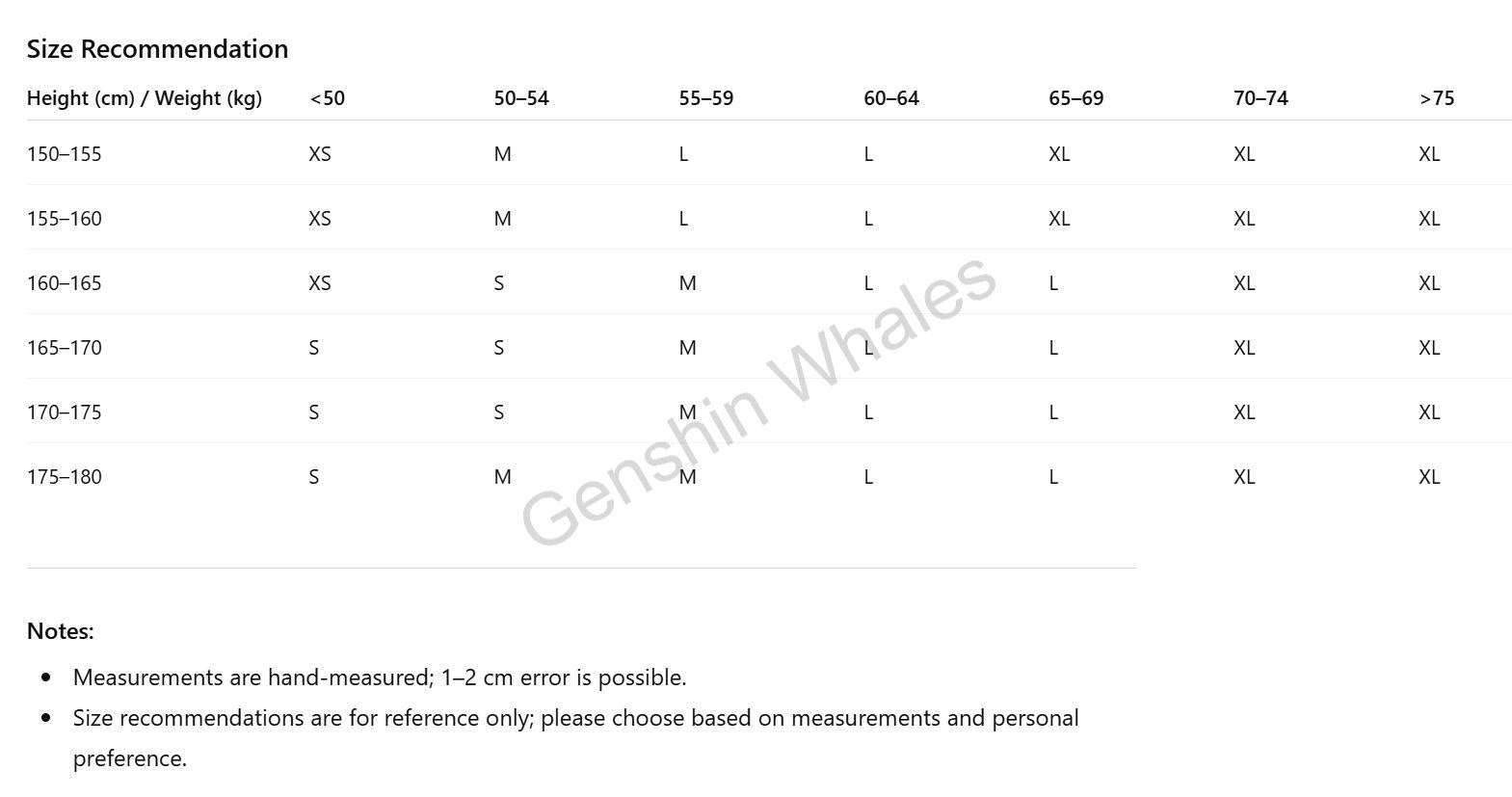Click the hand-measured error note text
This screenshot has width=1512, height=797.
tap(380, 677)
